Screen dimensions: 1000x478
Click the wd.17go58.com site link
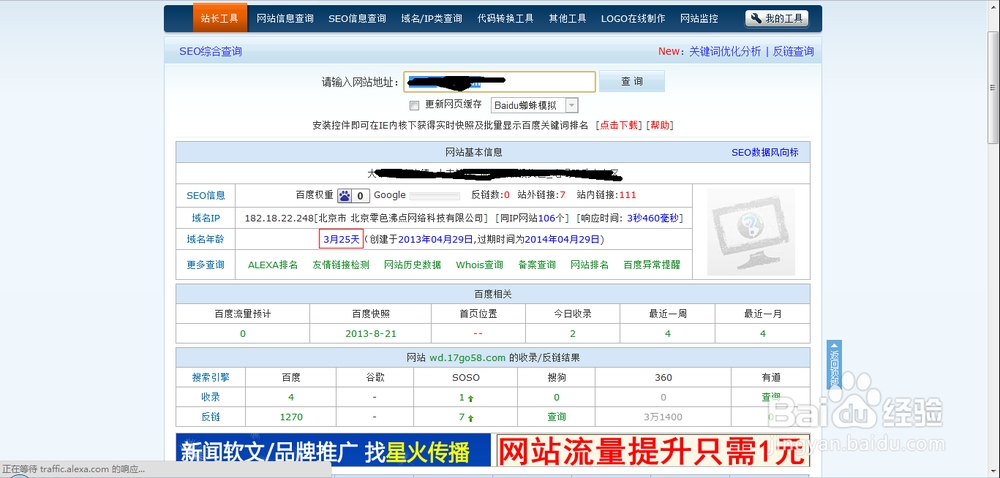pyautogui.click(x=467, y=358)
